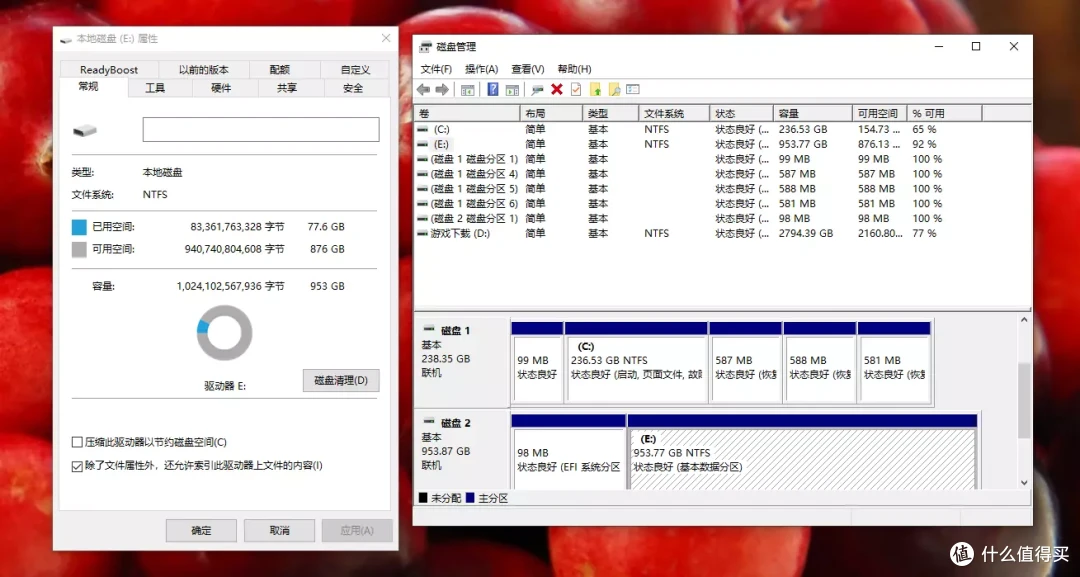The height and width of the screenshot is (577, 1080).
Task: Click the red X delete icon
Action: click(x=557, y=90)
